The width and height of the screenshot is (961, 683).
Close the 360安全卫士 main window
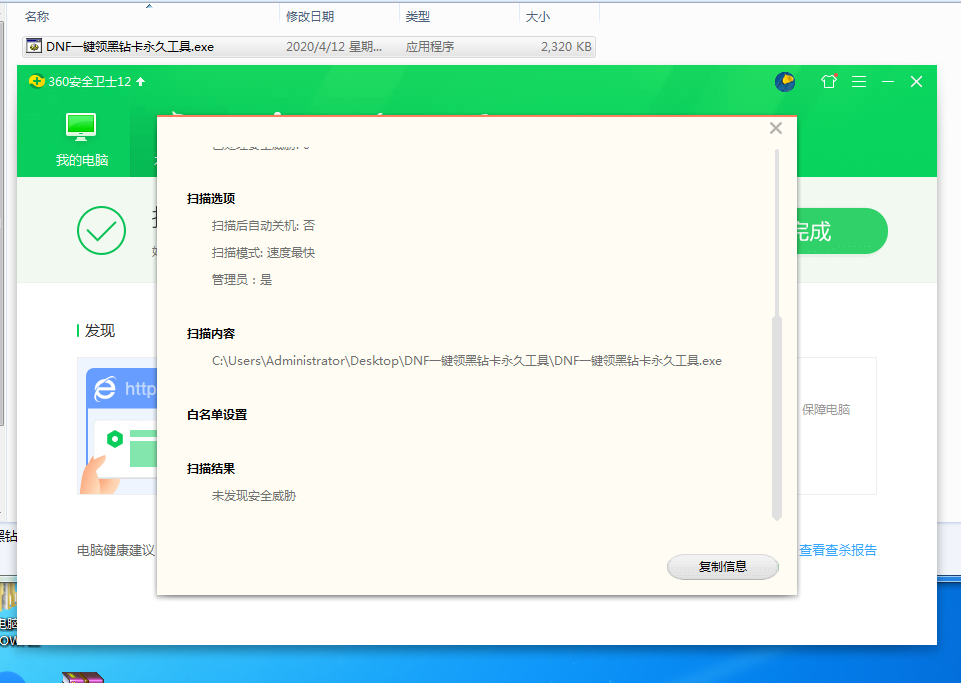916,82
